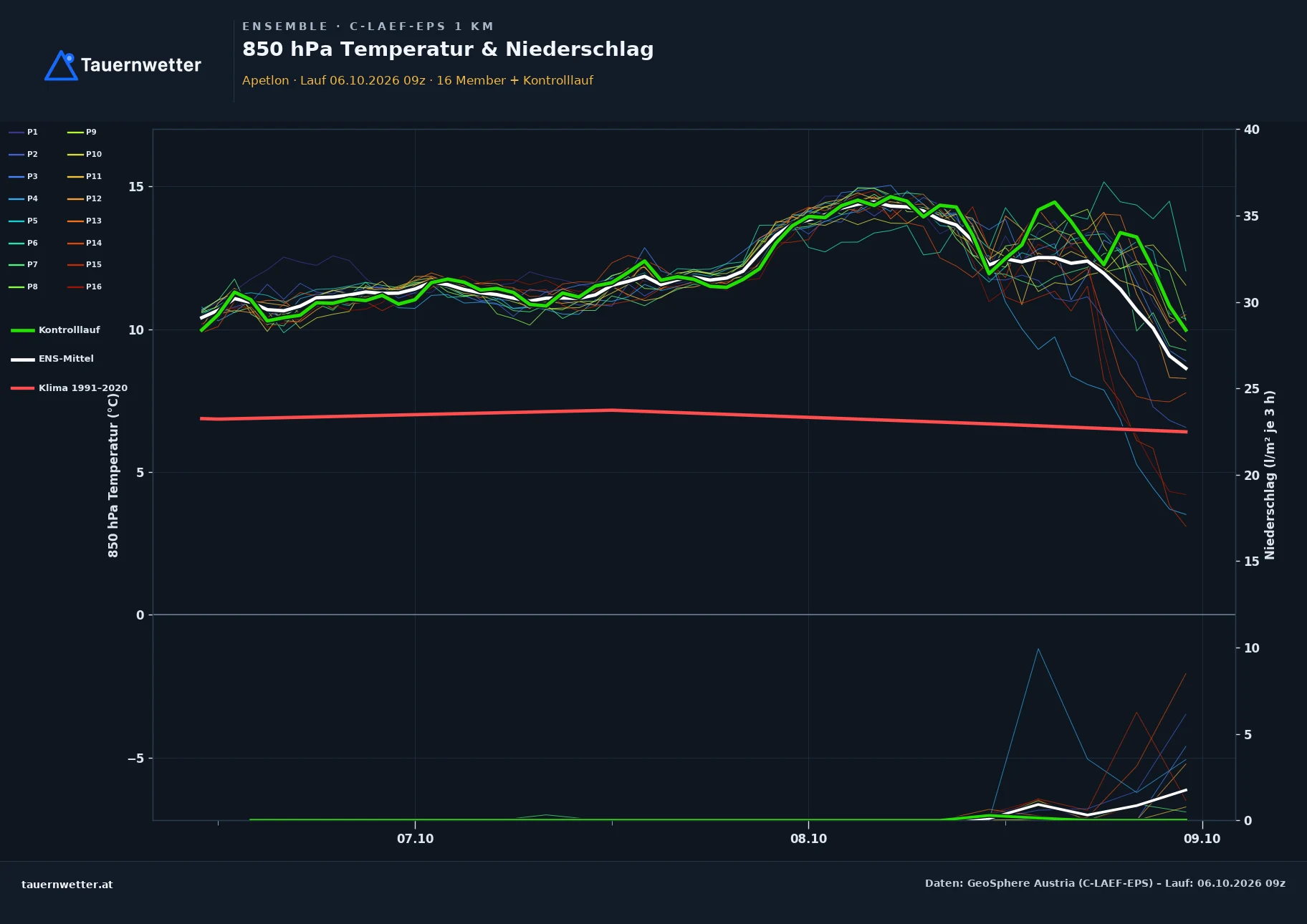Click the GeoSphere Austria data source text
Viewport: 1307px width, 924px height.
pyautogui.click(x=1105, y=883)
